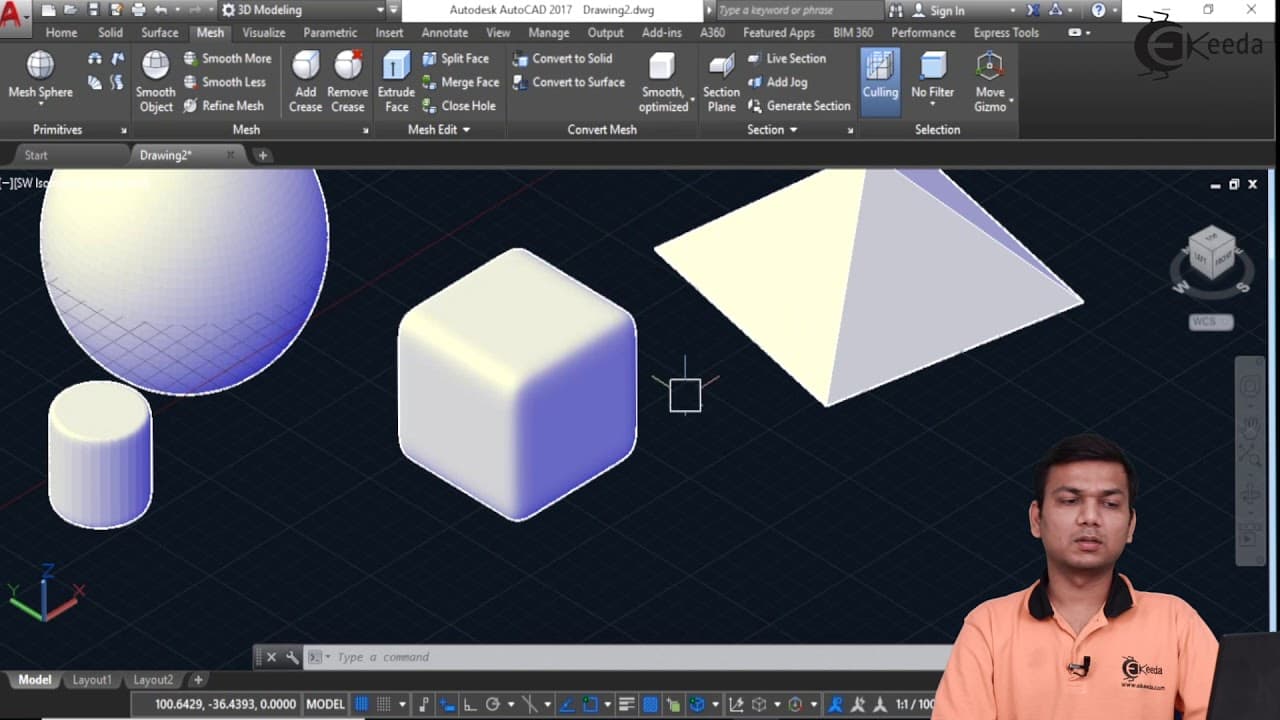Click the annotation scale 1:1 readout
Viewport: 1280px width, 720px height.
(916, 704)
